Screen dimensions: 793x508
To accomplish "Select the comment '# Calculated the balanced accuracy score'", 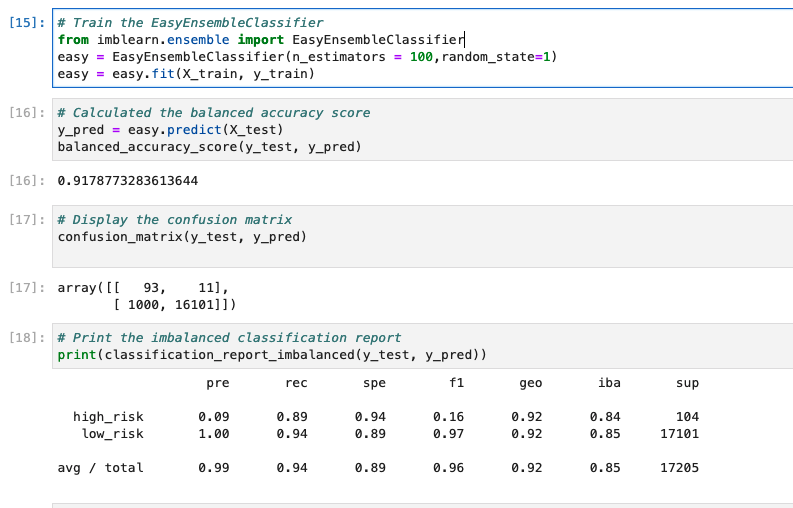I will (214, 112).
